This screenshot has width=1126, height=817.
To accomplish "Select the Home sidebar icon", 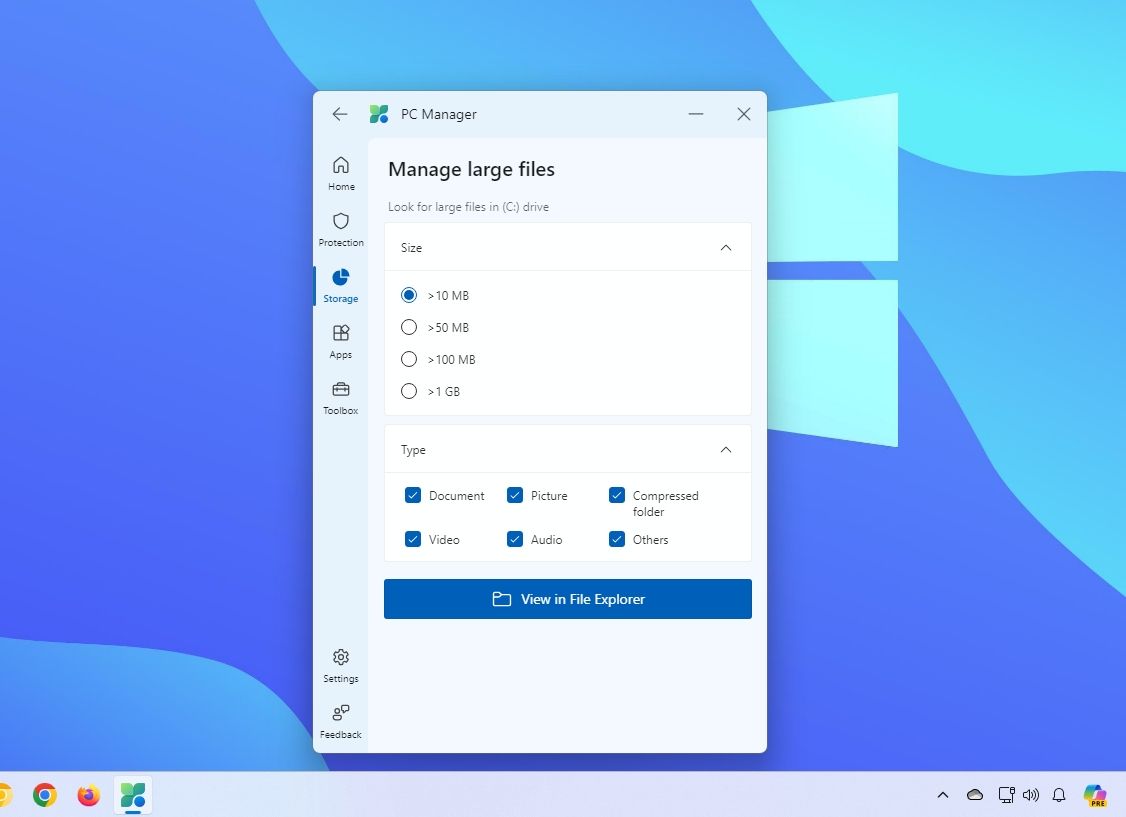I will pyautogui.click(x=341, y=170).
